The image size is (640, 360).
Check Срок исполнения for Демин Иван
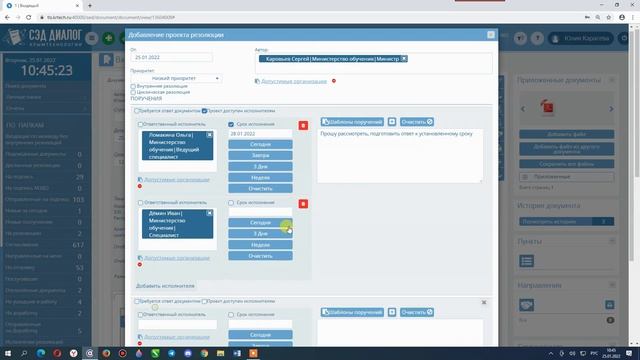[x=231, y=202]
